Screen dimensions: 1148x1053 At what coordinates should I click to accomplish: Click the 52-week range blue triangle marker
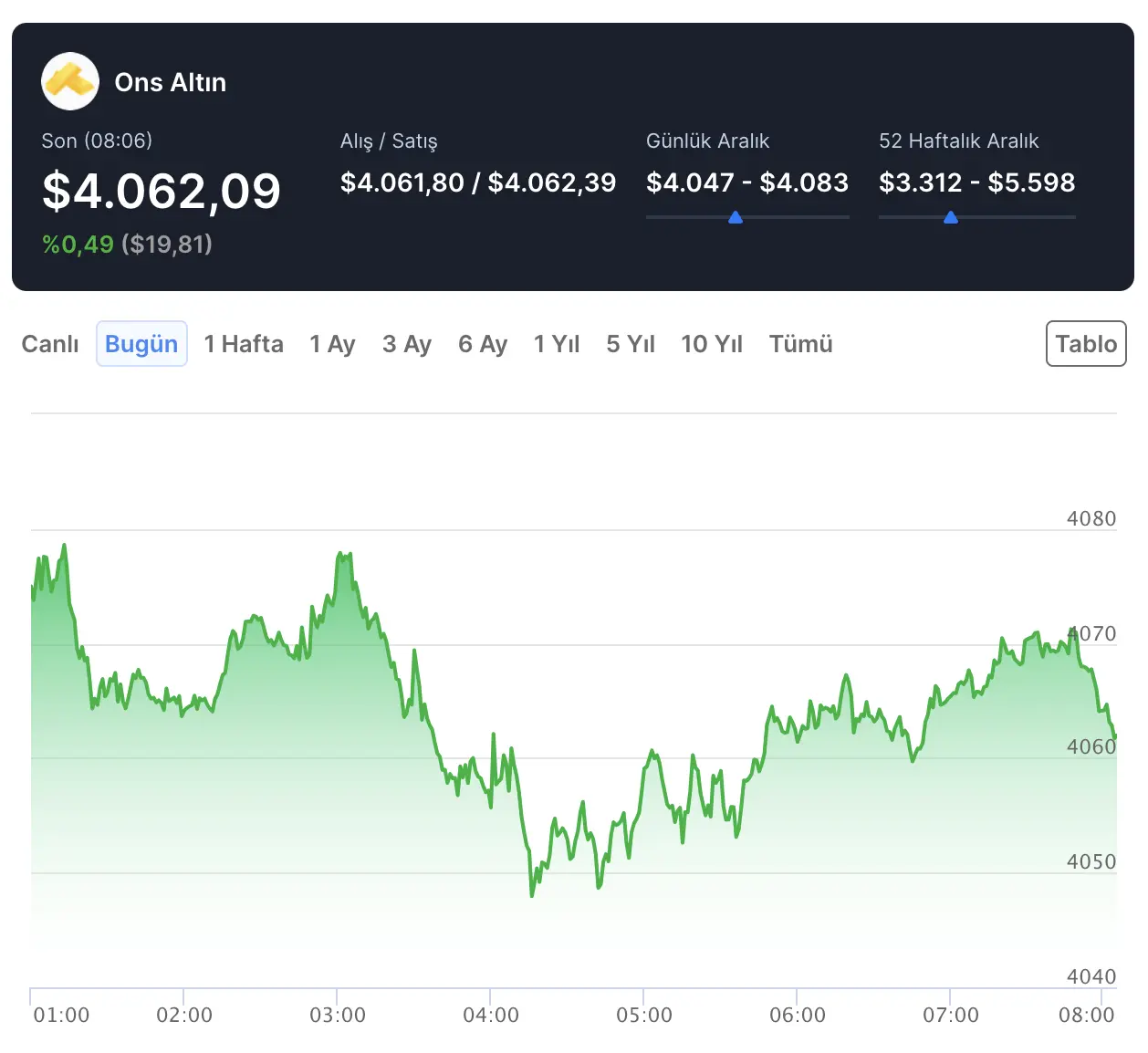click(x=951, y=218)
